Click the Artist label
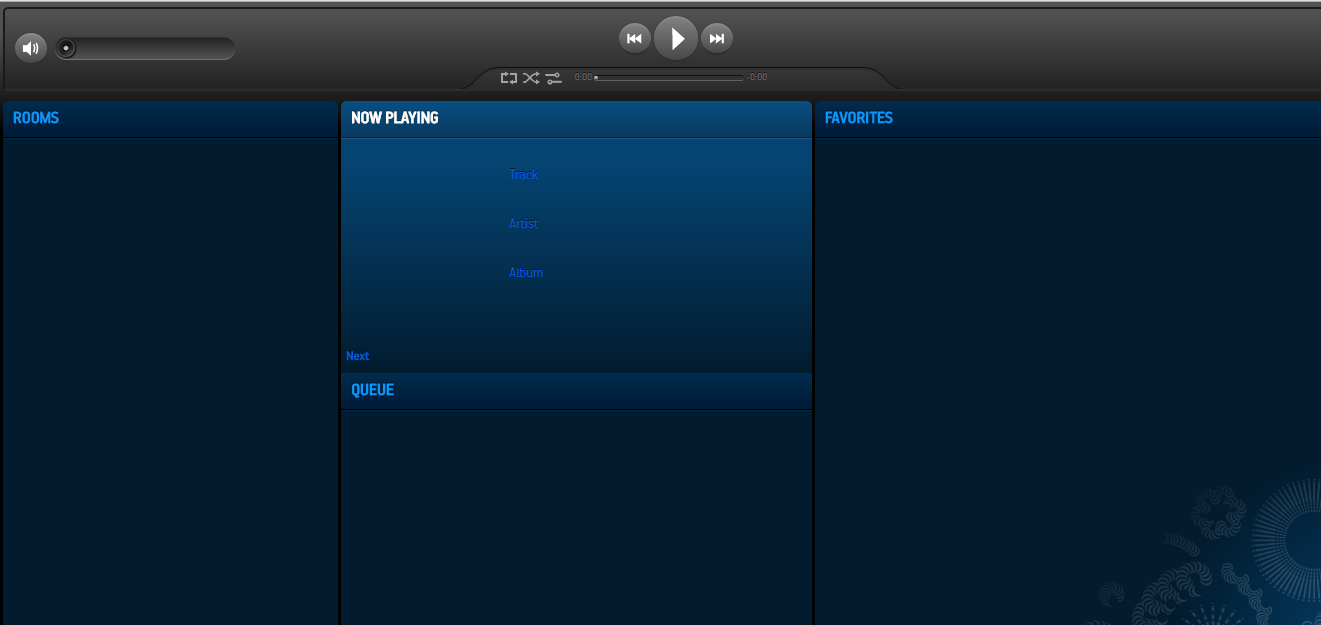 pos(523,224)
